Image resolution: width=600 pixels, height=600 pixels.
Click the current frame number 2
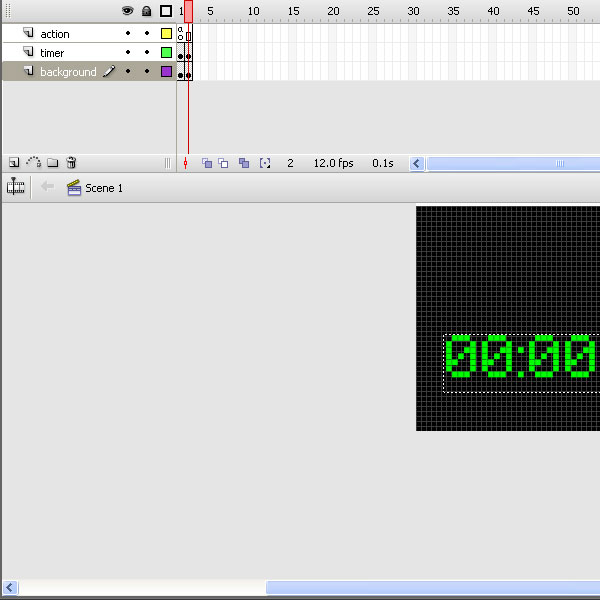[290, 163]
